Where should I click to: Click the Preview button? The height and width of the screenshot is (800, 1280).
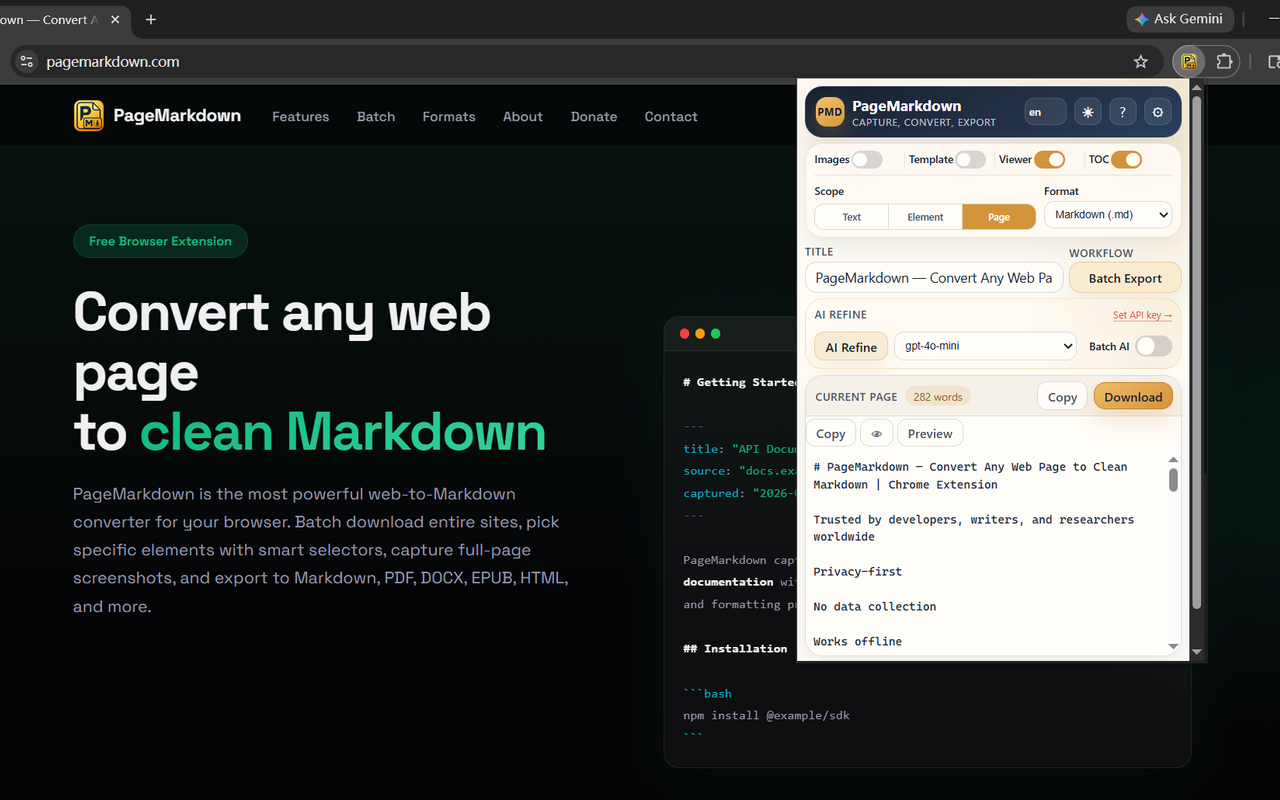[930, 433]
